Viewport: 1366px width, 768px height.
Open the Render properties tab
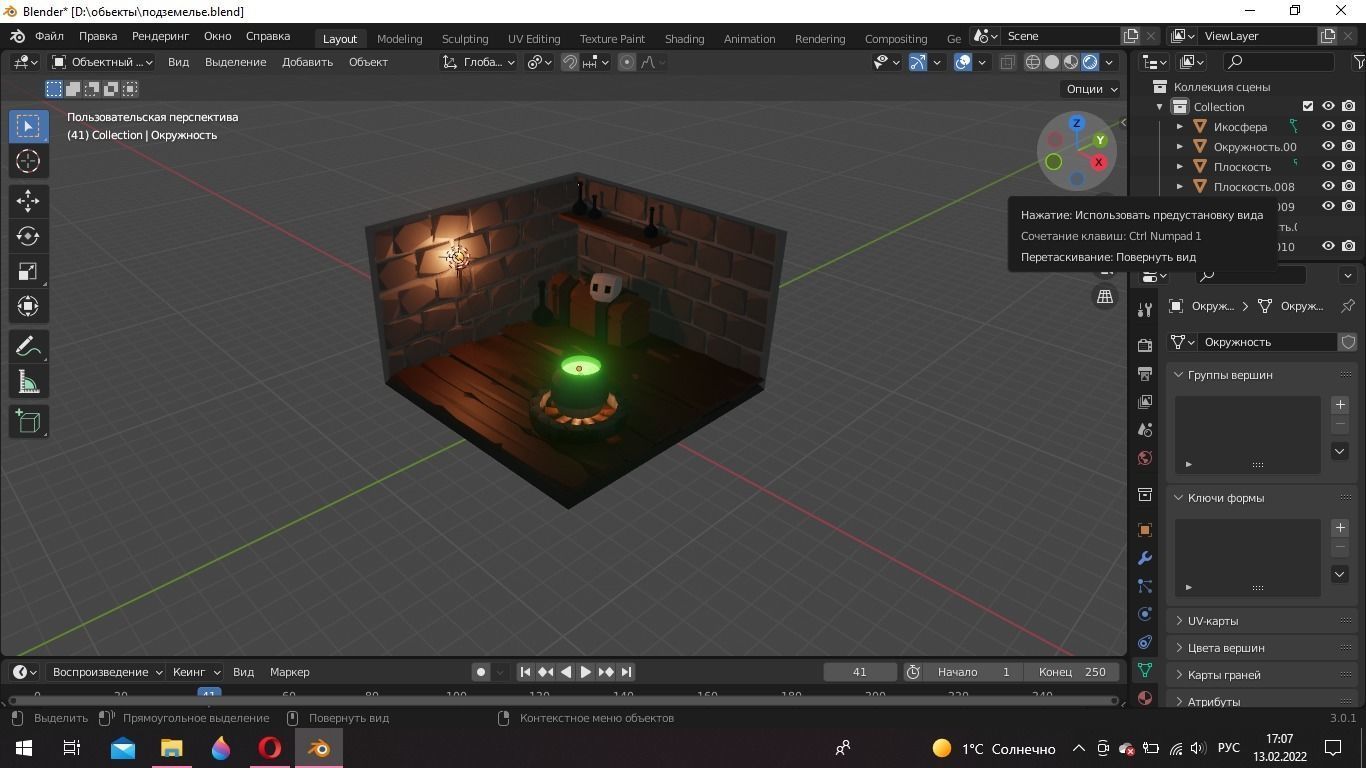[1145, 345]
